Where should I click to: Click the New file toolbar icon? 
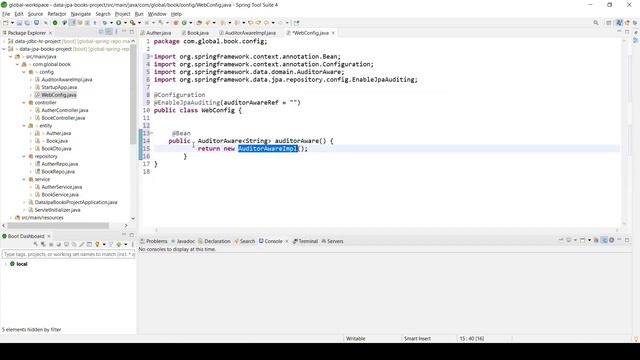tap(6, 23)
